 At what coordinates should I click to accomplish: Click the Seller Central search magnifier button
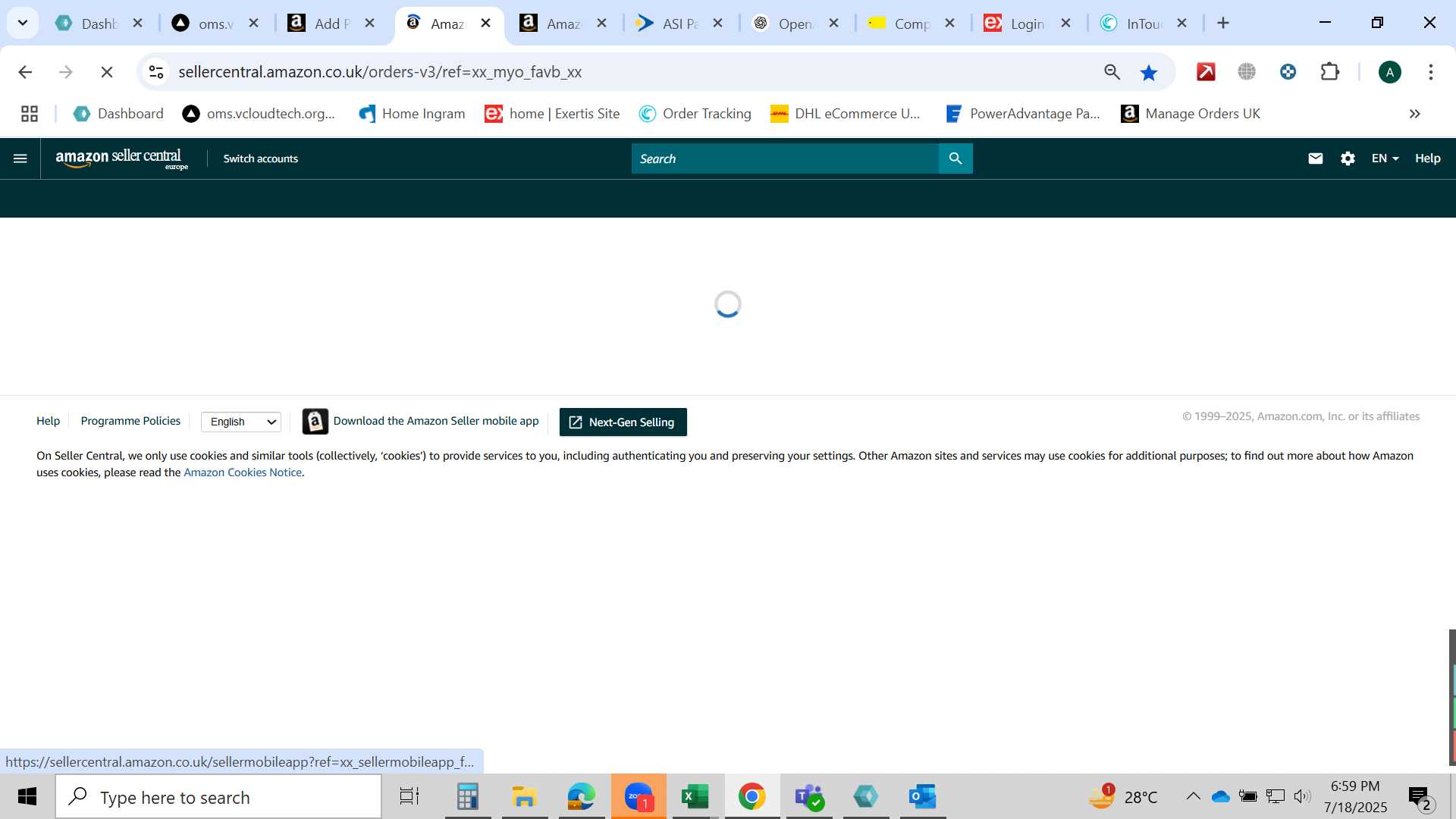point(955,158)
